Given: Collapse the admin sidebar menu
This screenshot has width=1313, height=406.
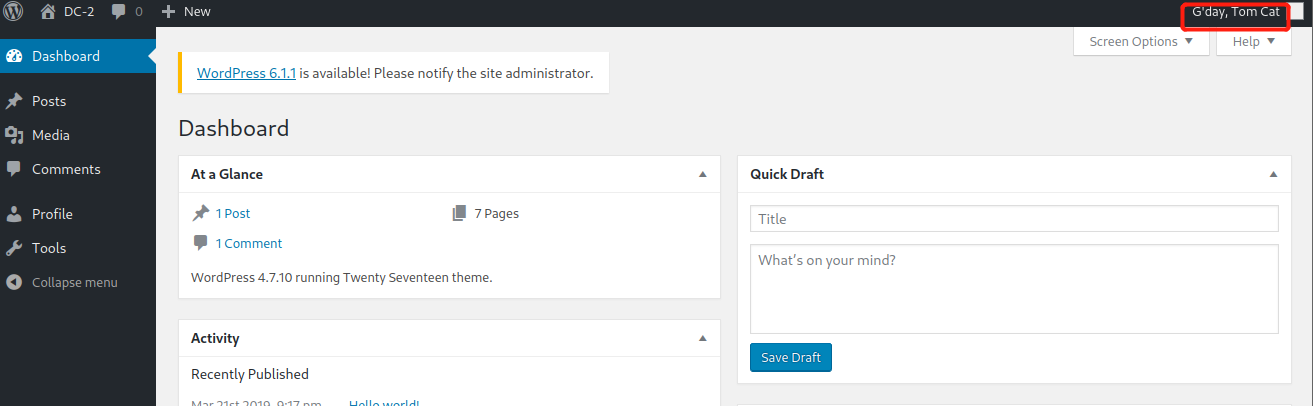Looking at the screenshot, I should click(x=78, y=282).
